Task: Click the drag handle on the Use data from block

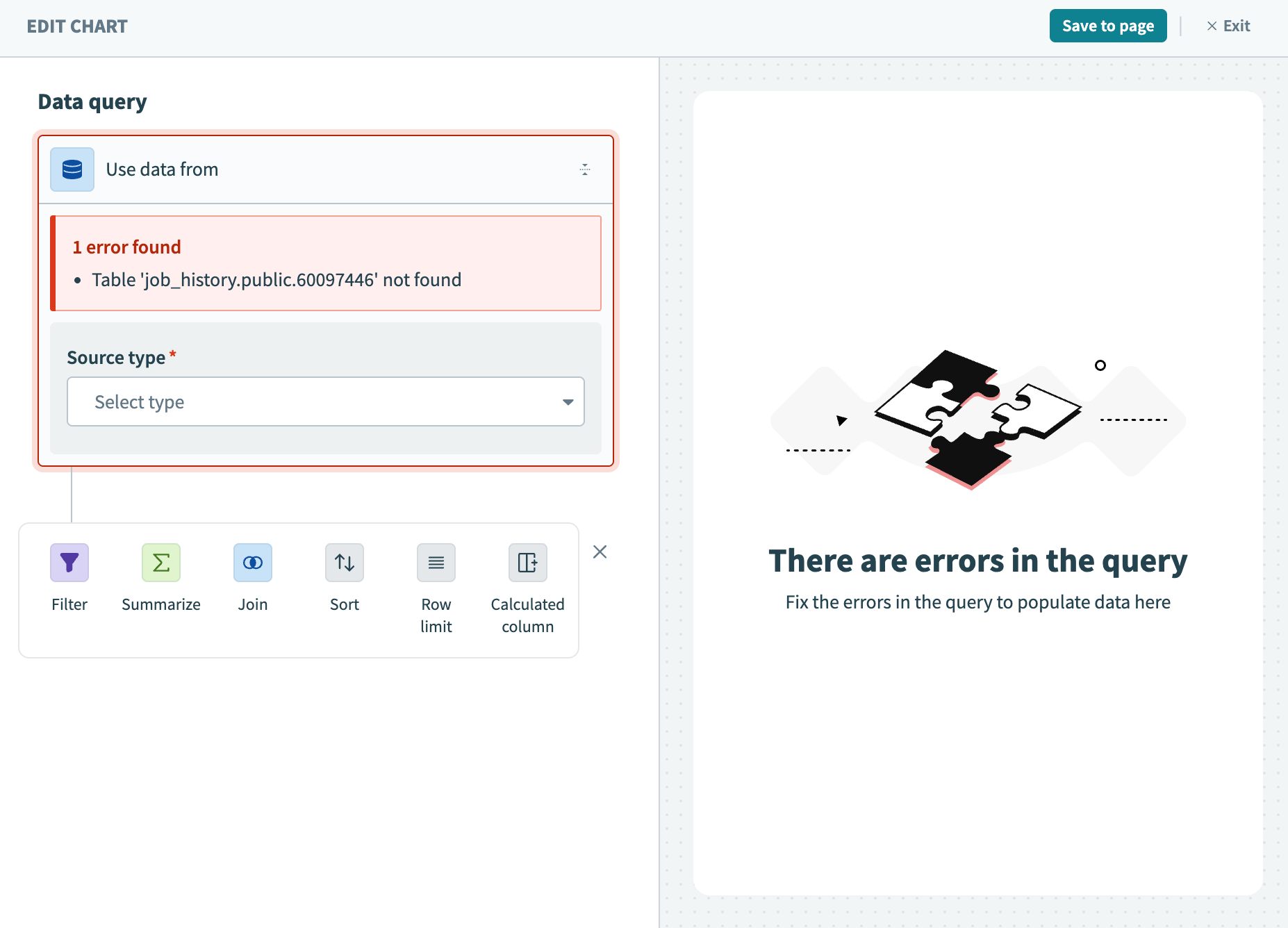Action: (x=584, y=169)
